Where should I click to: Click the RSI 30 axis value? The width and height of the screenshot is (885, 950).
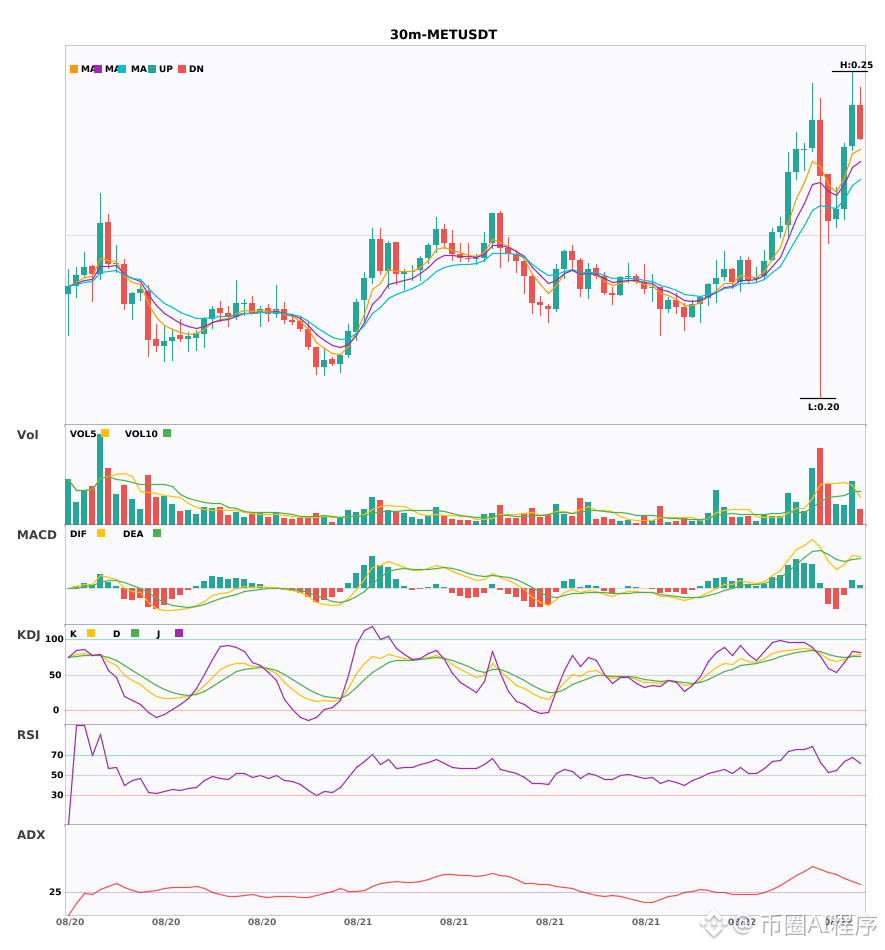click(57, 795)
